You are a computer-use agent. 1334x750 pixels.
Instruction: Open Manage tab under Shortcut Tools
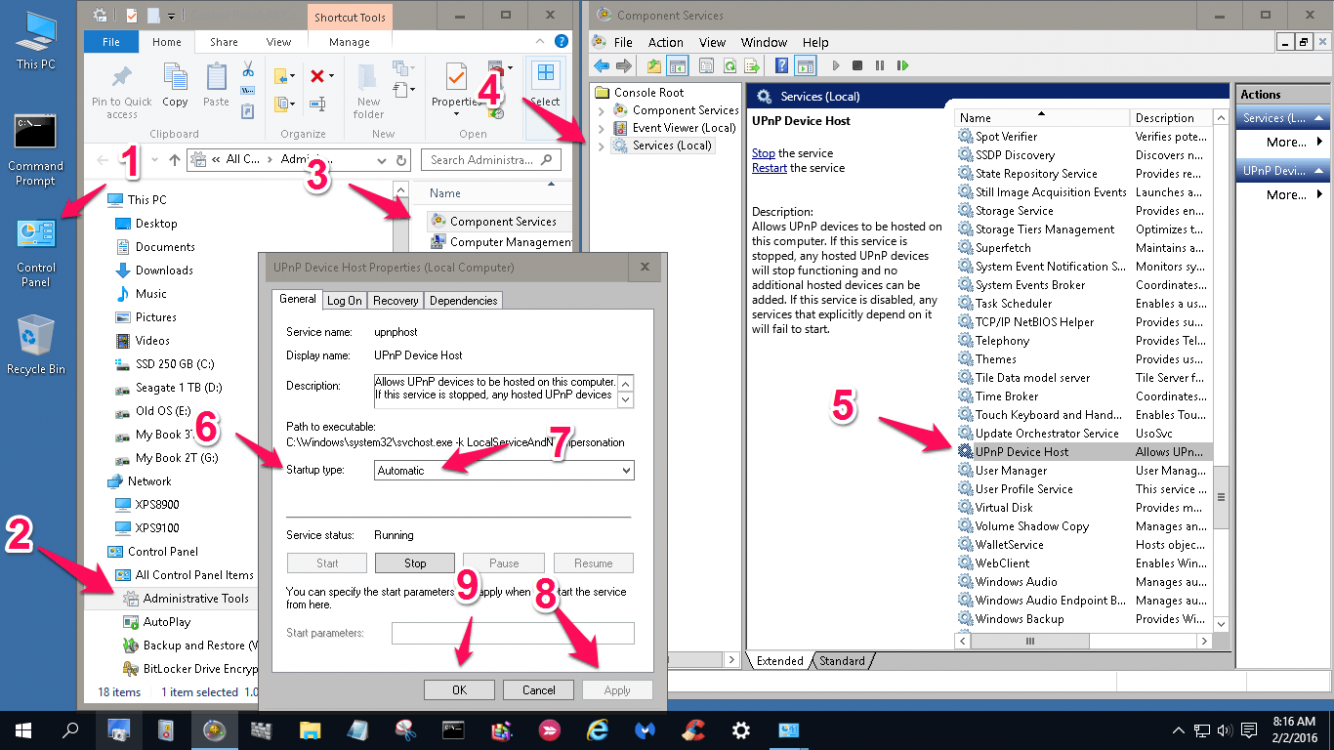click(x=349, y=42)
